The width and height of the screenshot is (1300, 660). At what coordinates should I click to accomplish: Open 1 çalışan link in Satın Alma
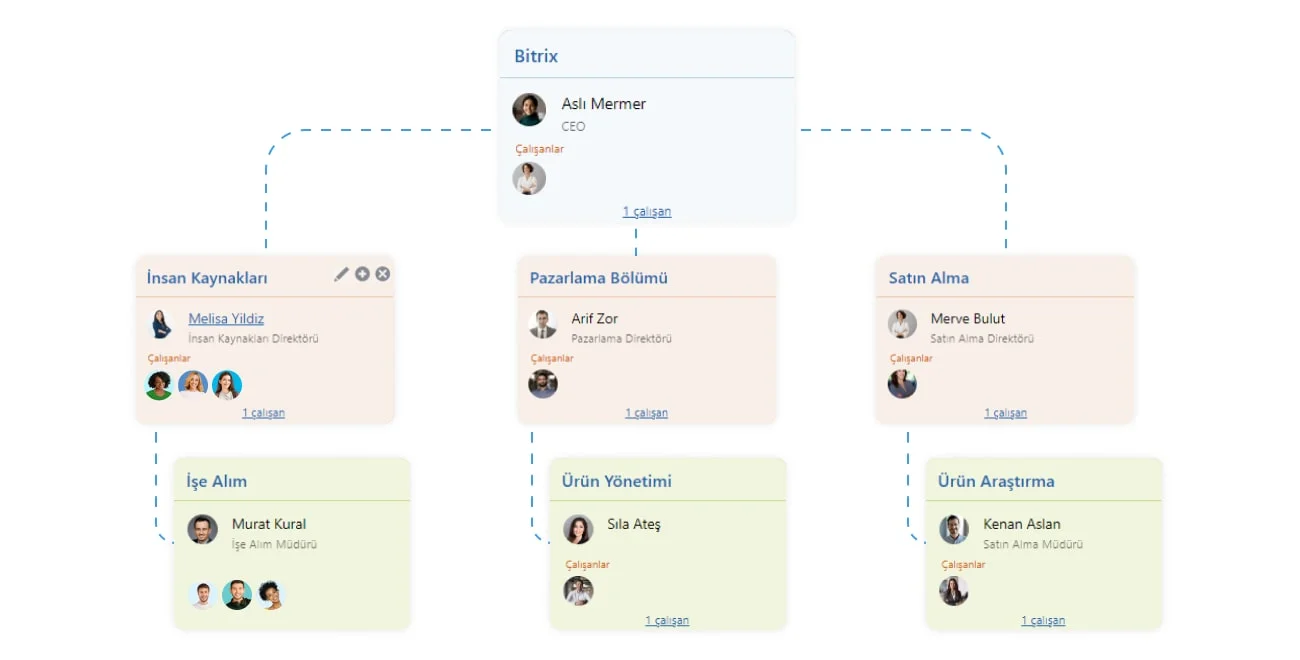click(1006, 413)
